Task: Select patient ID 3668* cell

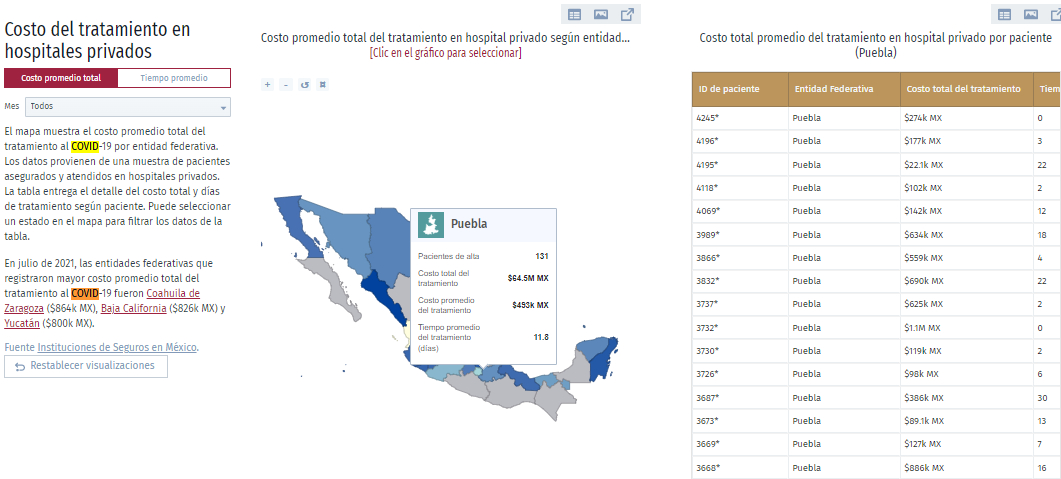Action: click(740, 467)
